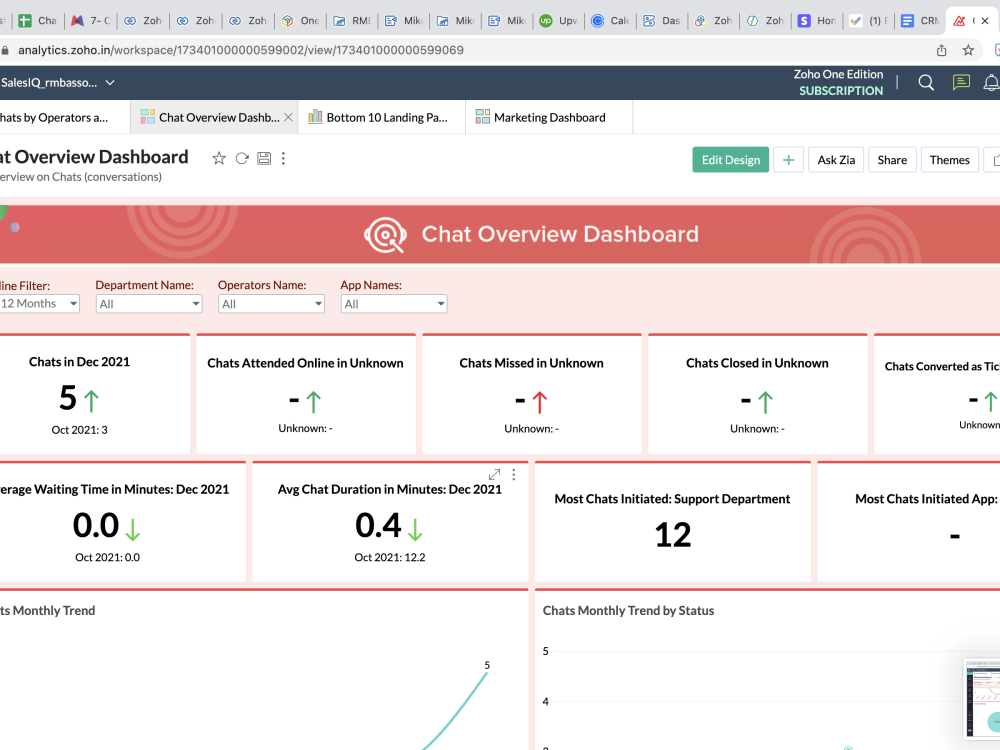Mark dashboard as favorite with star icon
Viewport: 1000px width, 750px height.
pyautogui.click(x=219, y=158)
